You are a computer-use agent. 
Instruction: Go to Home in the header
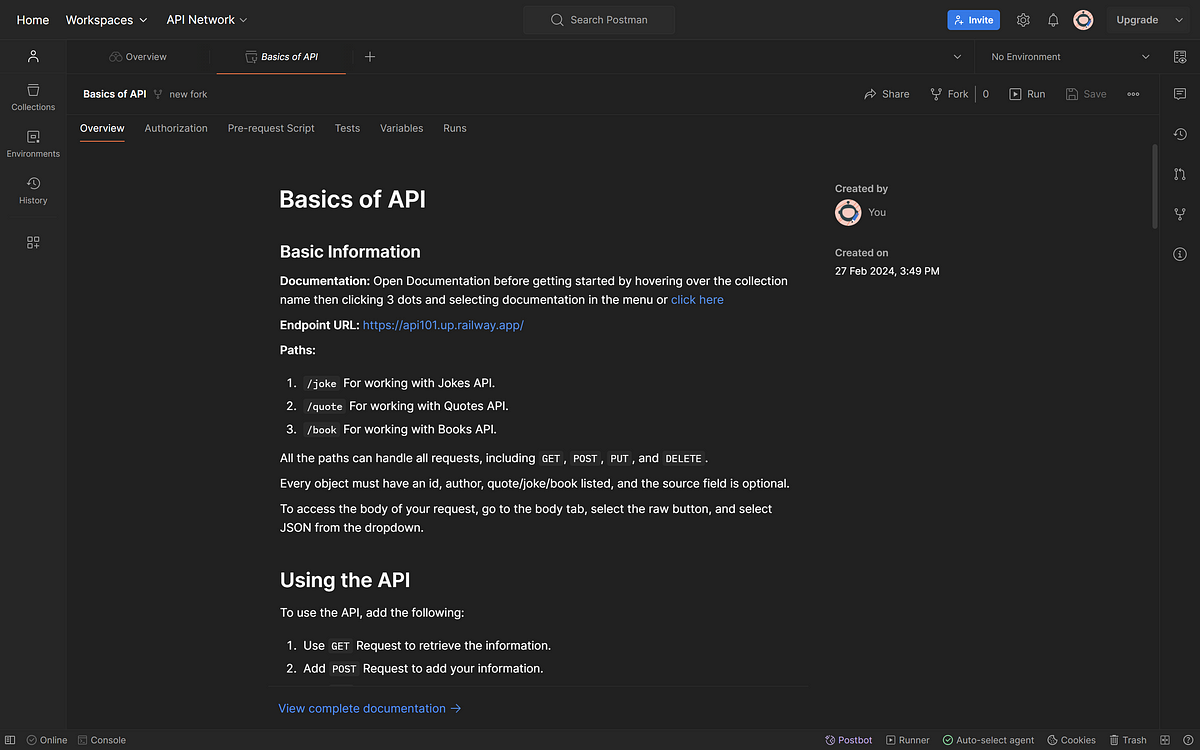pyautogui.click(x=33, y=20)
